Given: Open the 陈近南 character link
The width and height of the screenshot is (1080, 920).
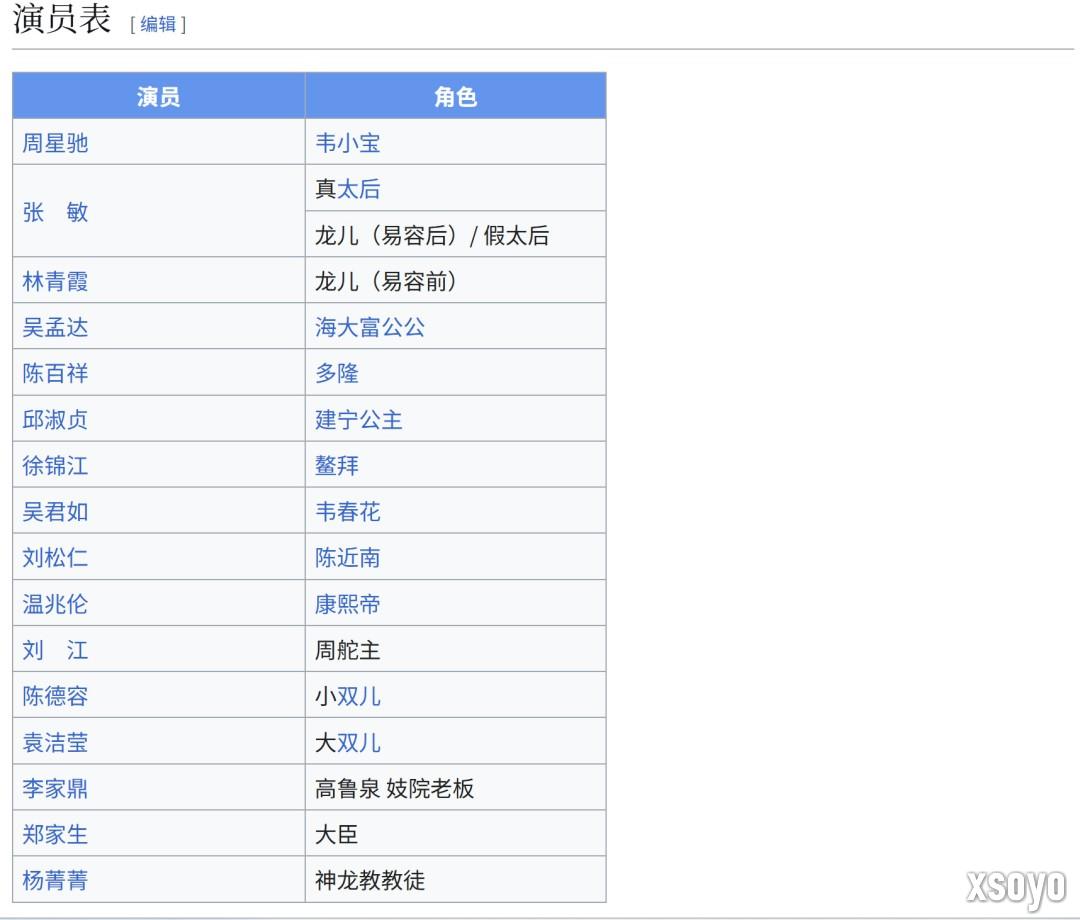Looking at the screenshot, I should (x=348, y=557).
